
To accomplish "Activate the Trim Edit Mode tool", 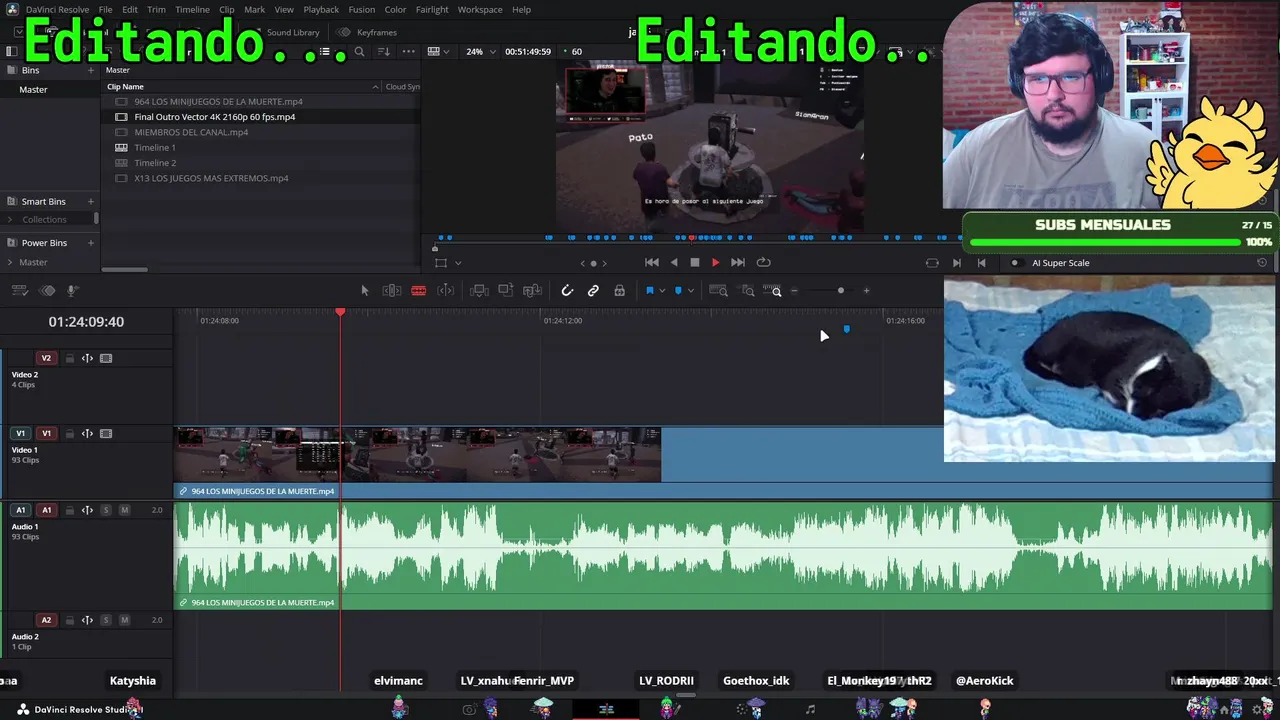I will tap(392, 291).
